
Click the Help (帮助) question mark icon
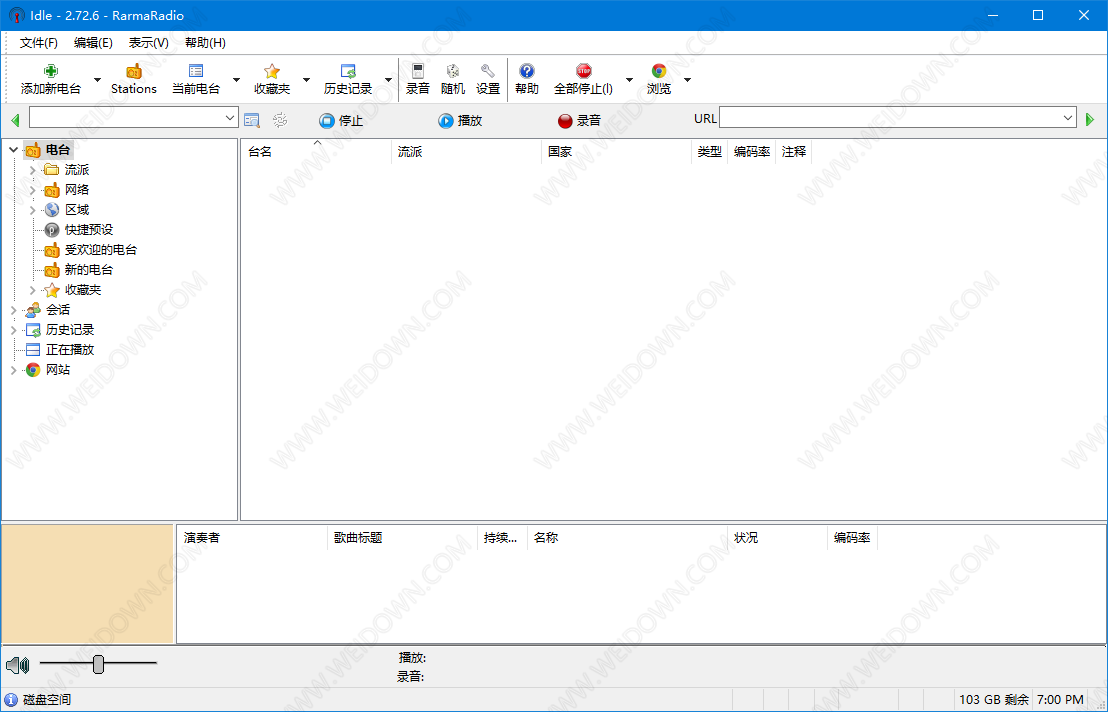(526, 71)
